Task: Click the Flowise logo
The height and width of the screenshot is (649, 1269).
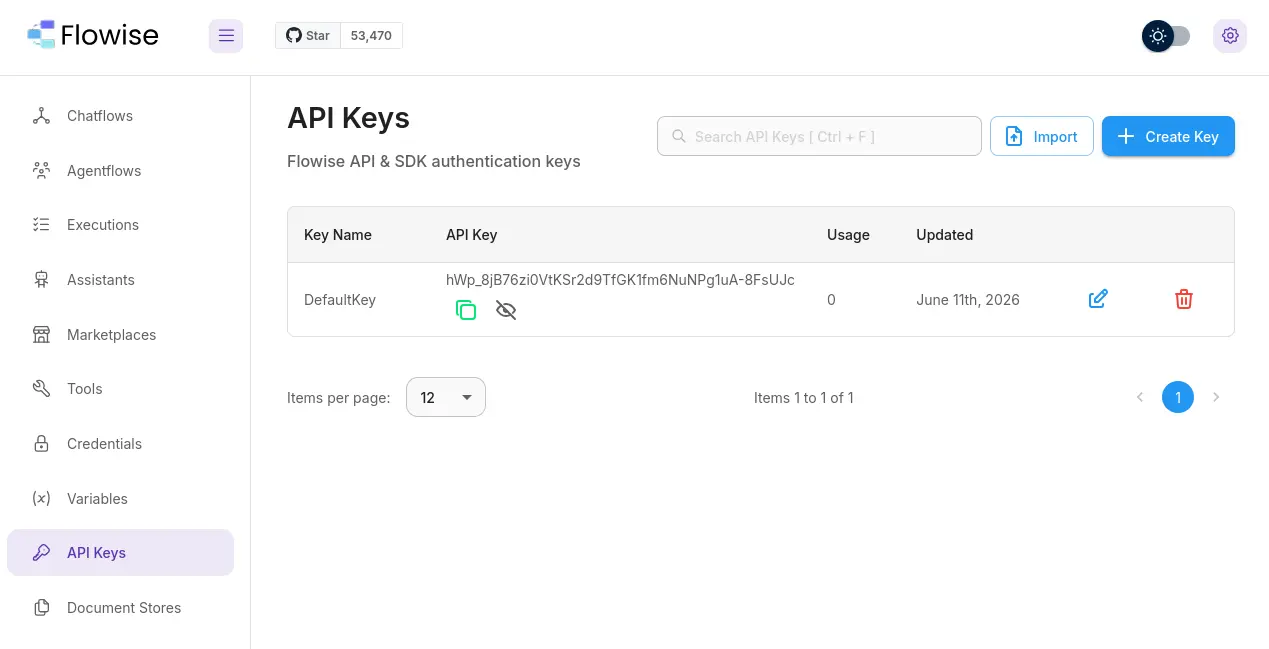Action: pos(92,35)
